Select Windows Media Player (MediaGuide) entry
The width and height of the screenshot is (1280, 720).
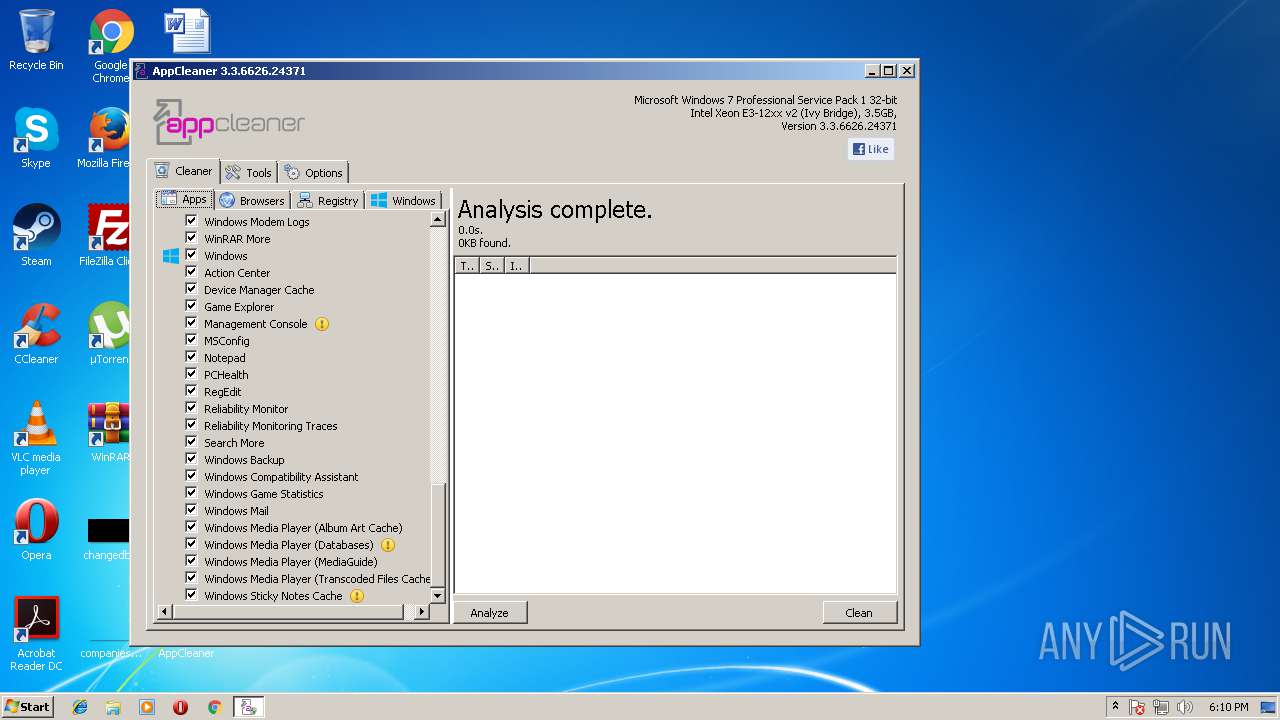(x=291, y=562)
